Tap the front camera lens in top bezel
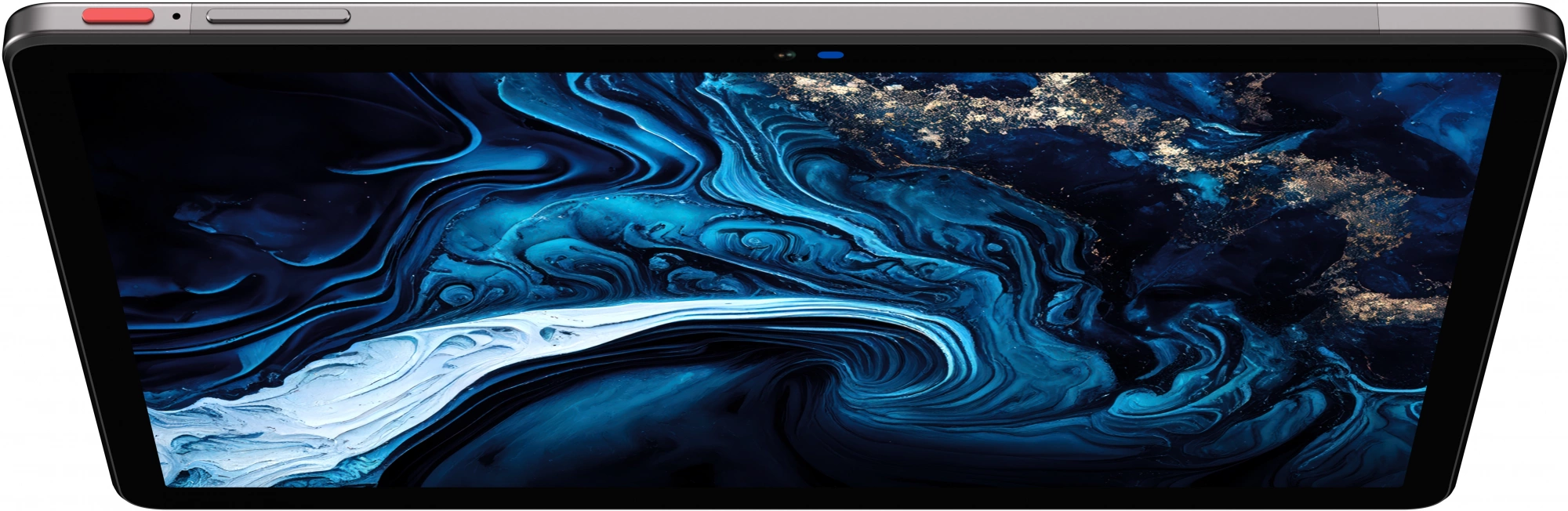This screenshot has height=511, width=1568. [786, 56]
